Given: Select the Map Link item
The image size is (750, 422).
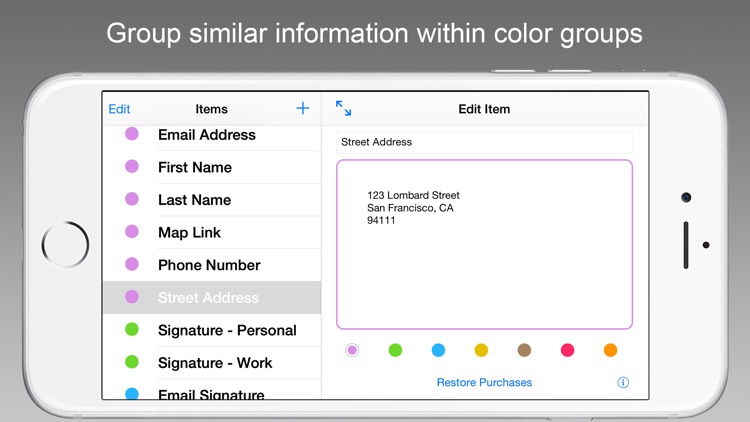Looking at the screenshot, I should 189,232.
